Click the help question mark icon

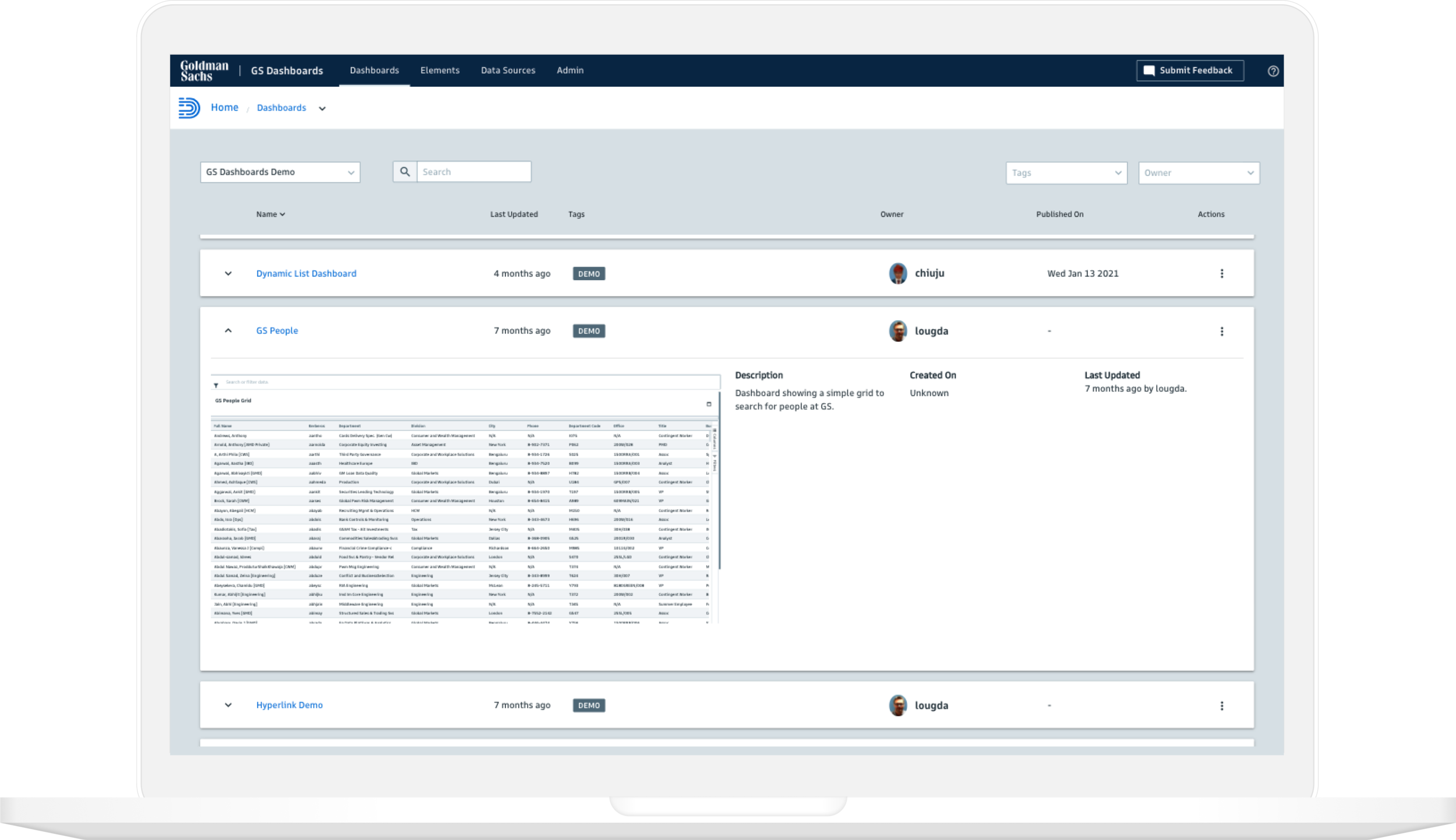tap(1273, 70)
